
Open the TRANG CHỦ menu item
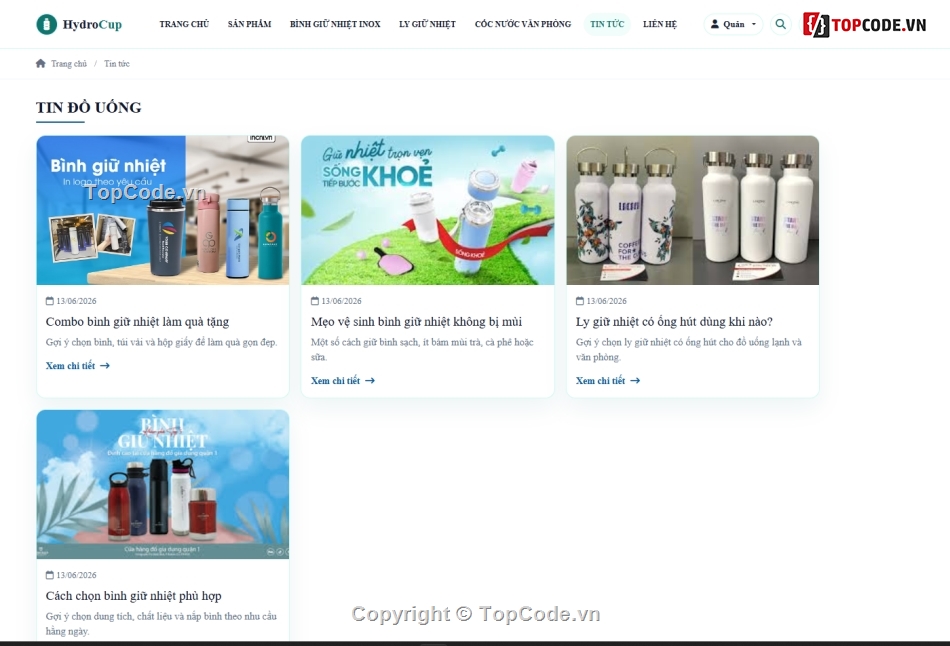(184, 24)
